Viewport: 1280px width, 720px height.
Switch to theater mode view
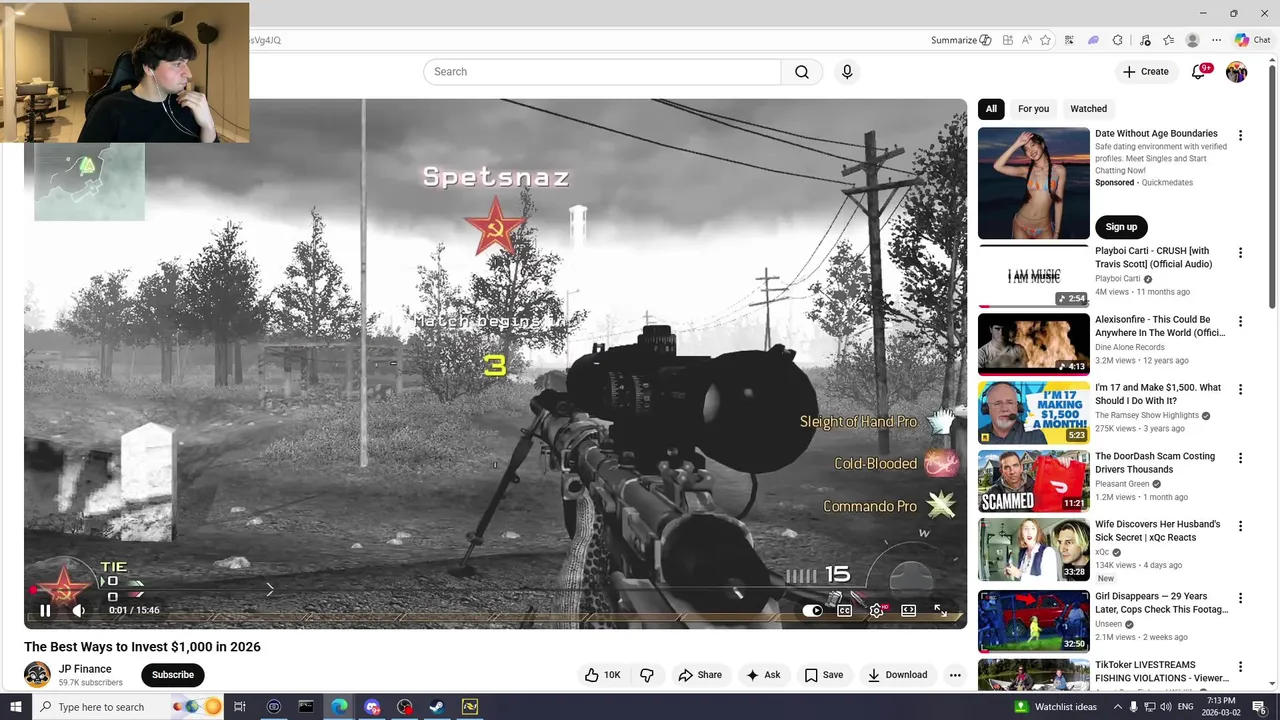click(909, 610)
